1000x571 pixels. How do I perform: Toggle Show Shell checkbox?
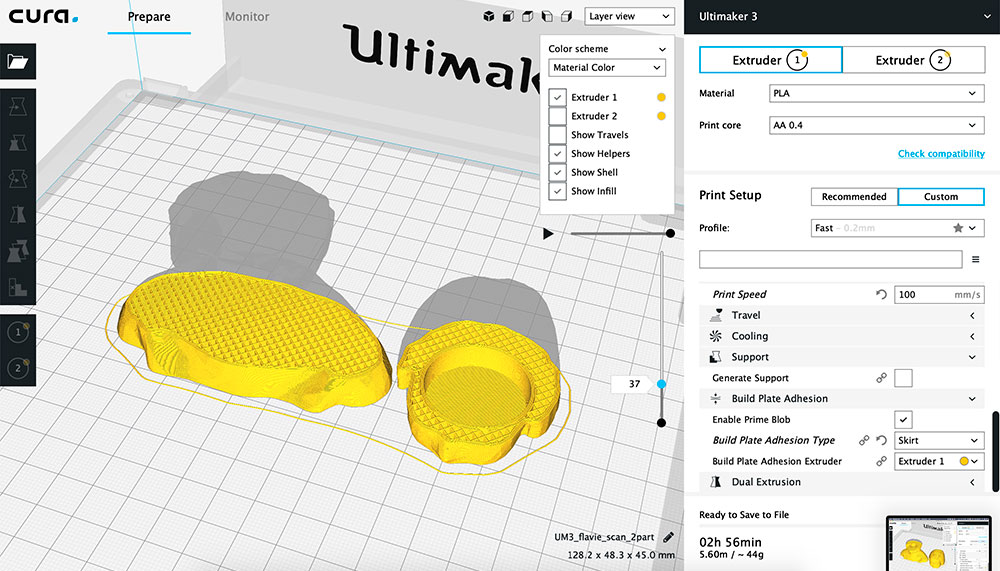pyautogui.click(x=557, y=172)
